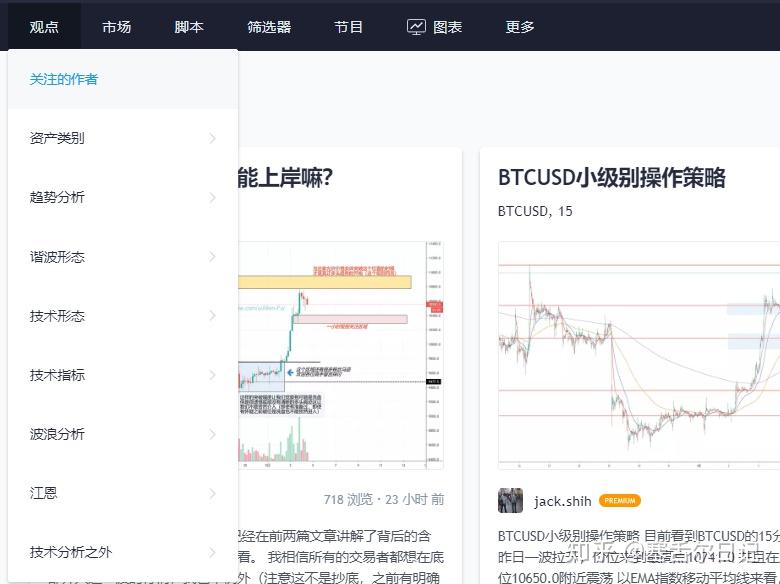Open the article titled BTCUSD小级别操作策略
780x584 pixels.
(x=611, y=178)
